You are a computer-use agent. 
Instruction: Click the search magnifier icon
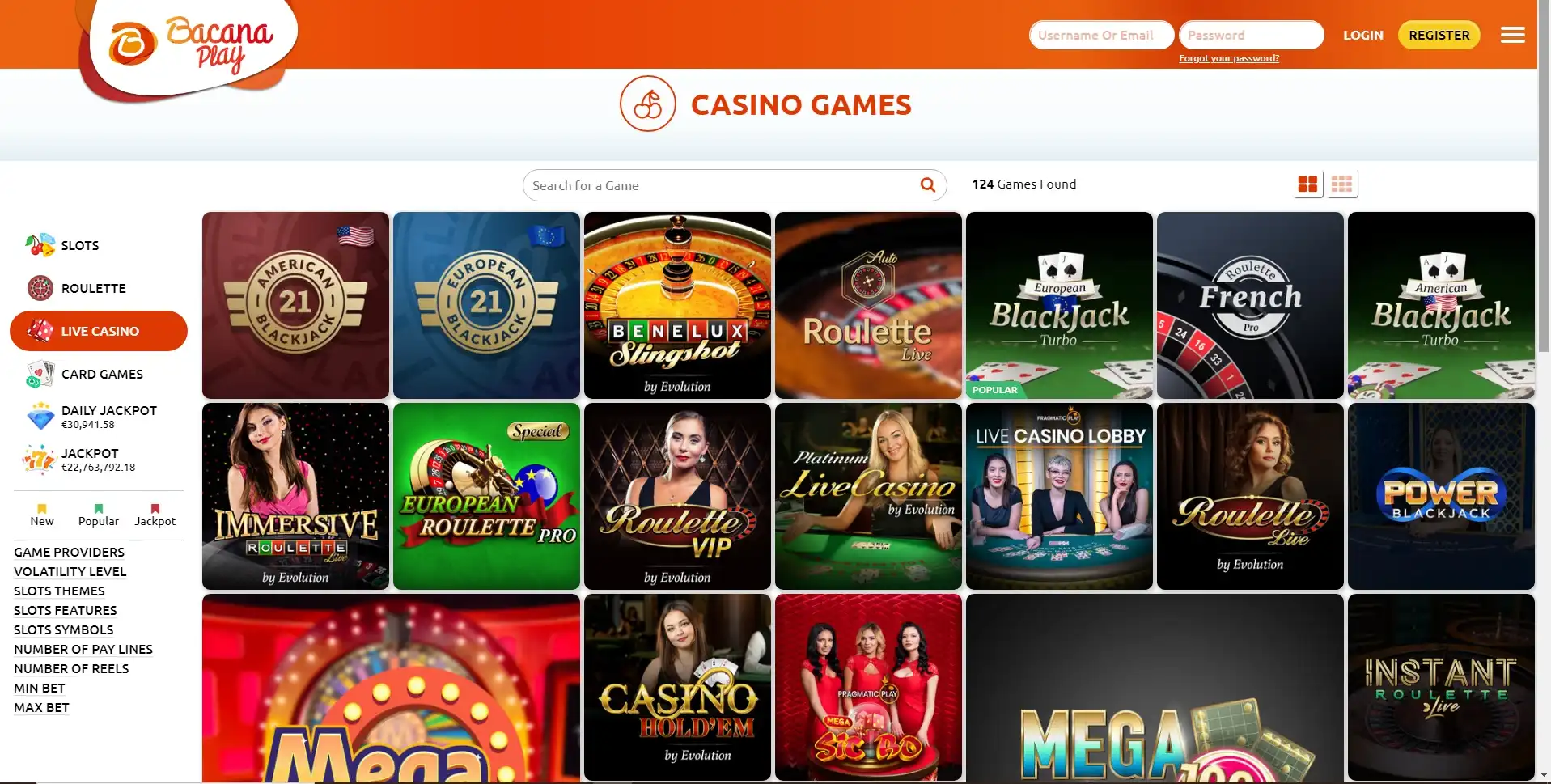[928, 185]
